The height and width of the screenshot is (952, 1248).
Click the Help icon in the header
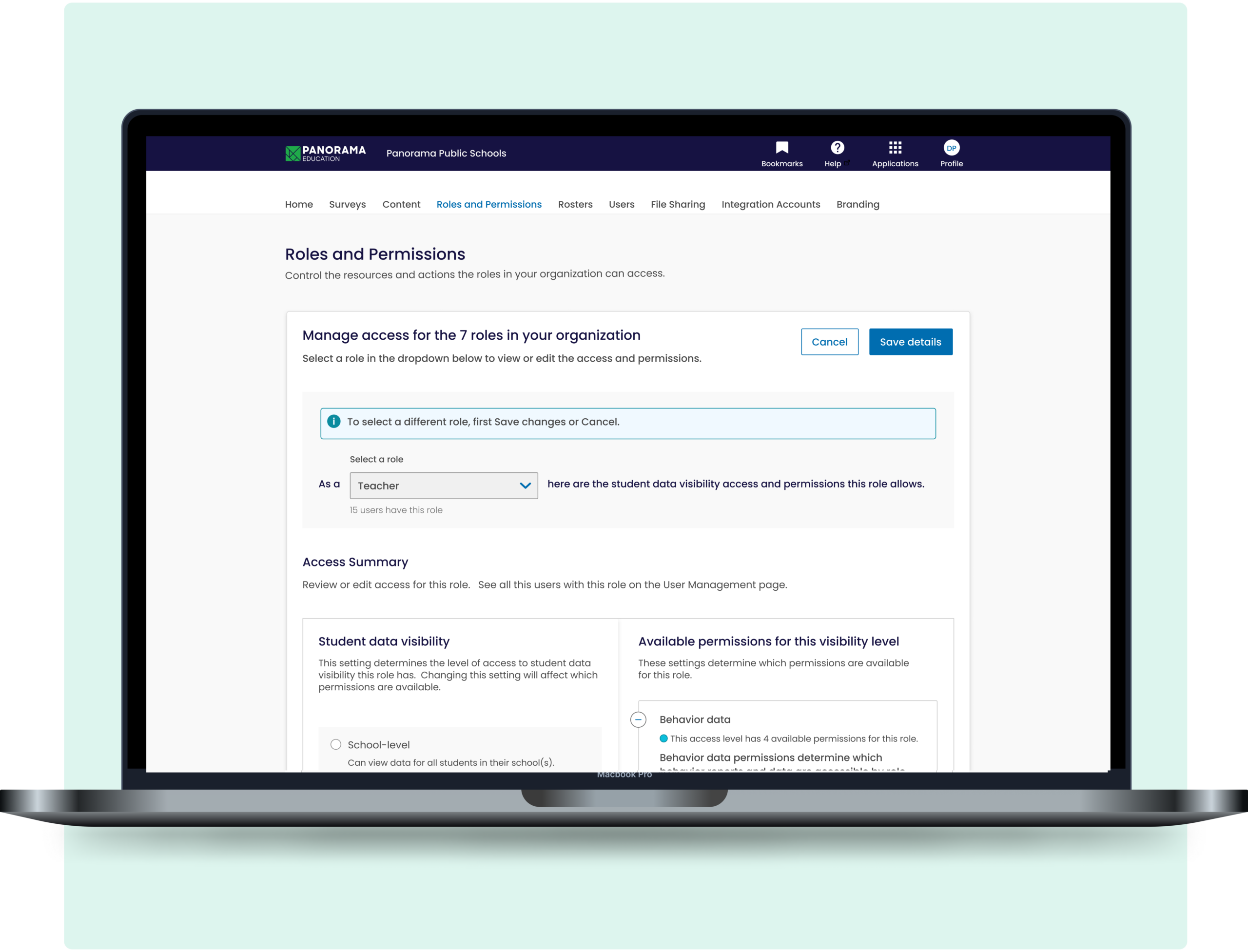[x=835, y=151]
